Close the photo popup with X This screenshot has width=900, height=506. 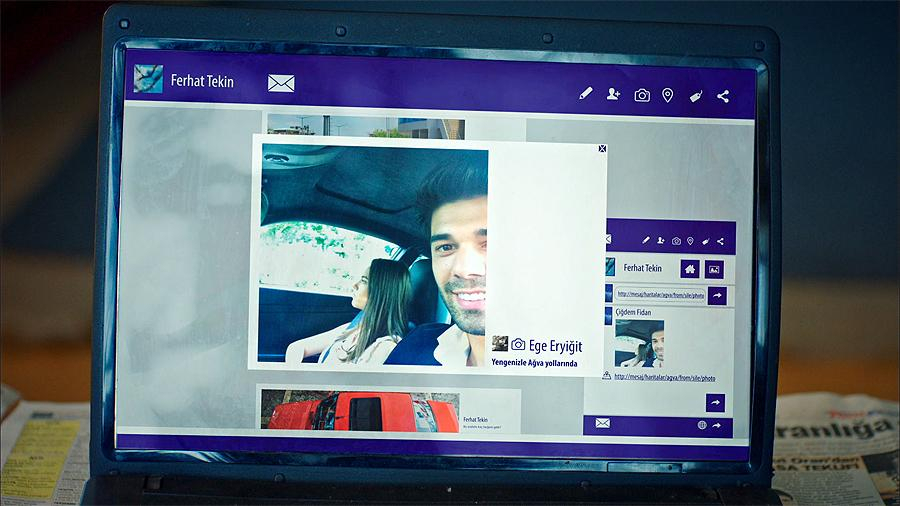click(602, 148)
